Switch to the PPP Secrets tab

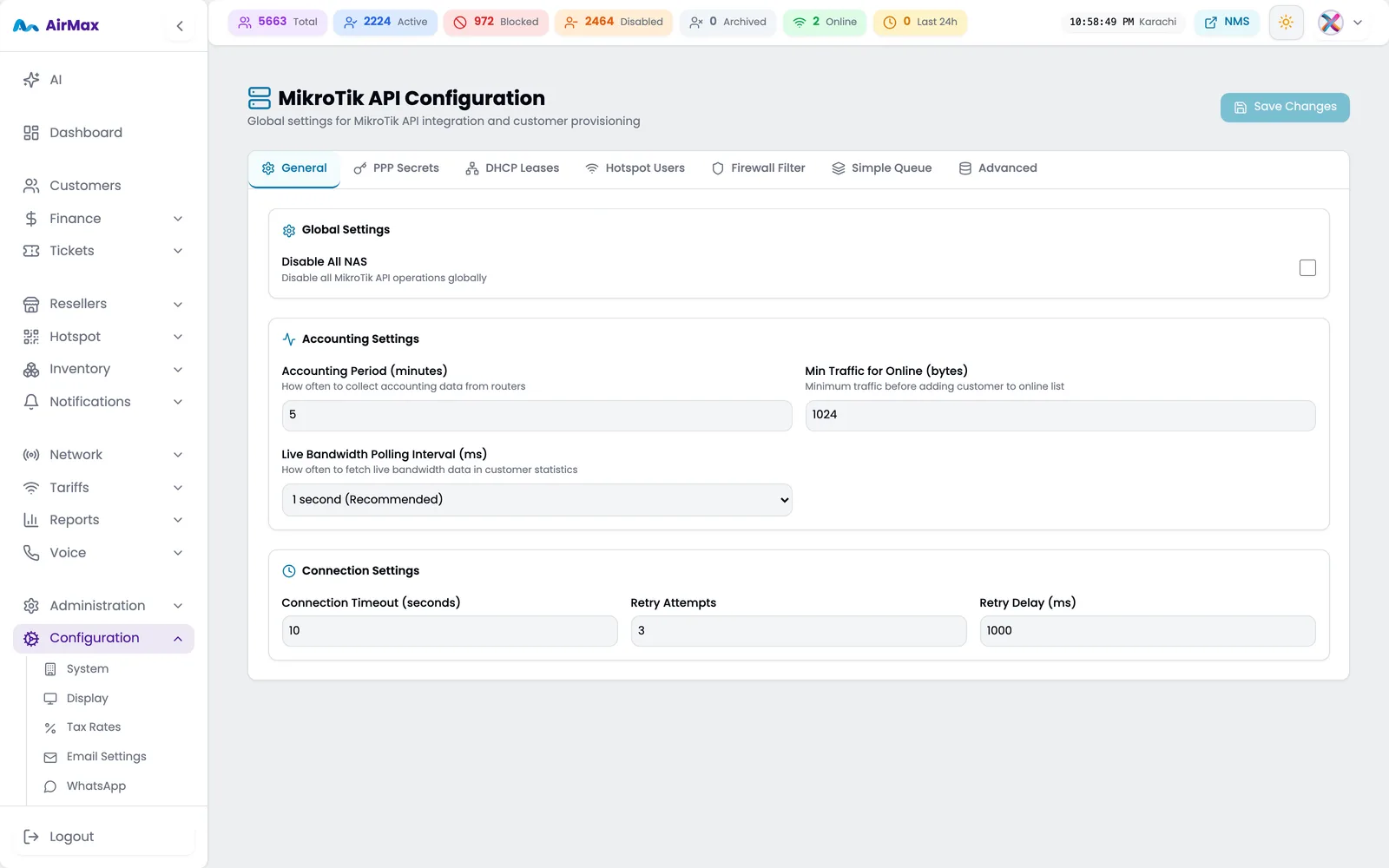pos(396,168)
